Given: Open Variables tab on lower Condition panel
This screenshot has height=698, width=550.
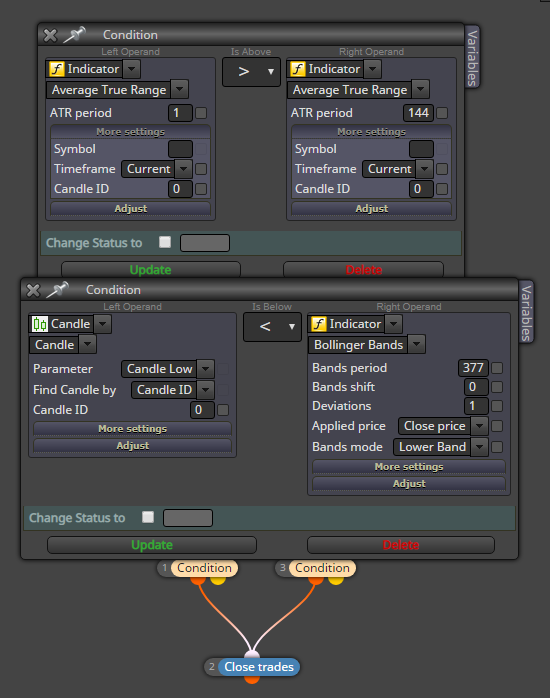Looking at the screenshot, I should 526,312.
